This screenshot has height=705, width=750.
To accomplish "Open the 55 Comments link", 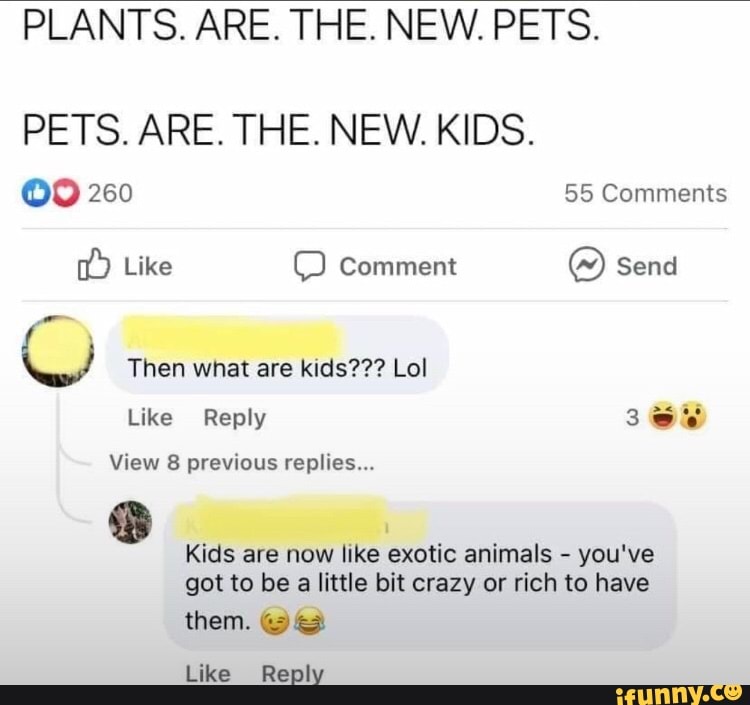I will click(x=646, y=193).
